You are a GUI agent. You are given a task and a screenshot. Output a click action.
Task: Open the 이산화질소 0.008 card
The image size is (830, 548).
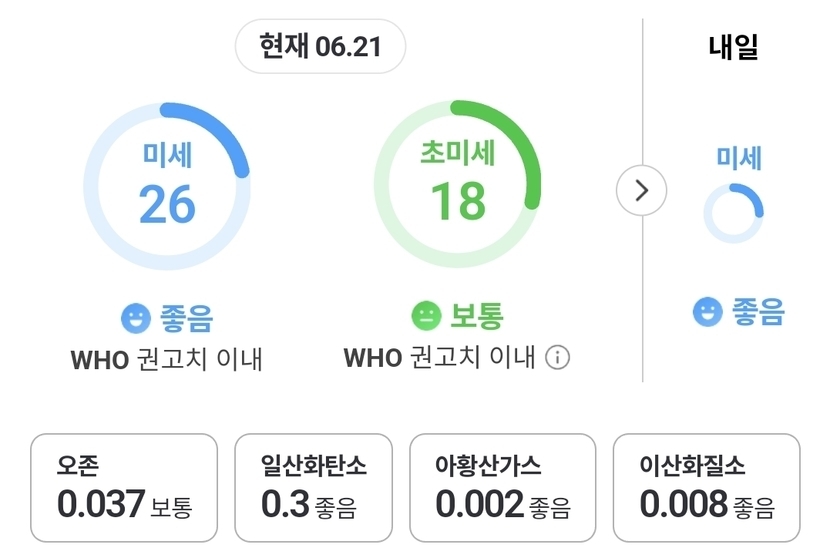707,488
